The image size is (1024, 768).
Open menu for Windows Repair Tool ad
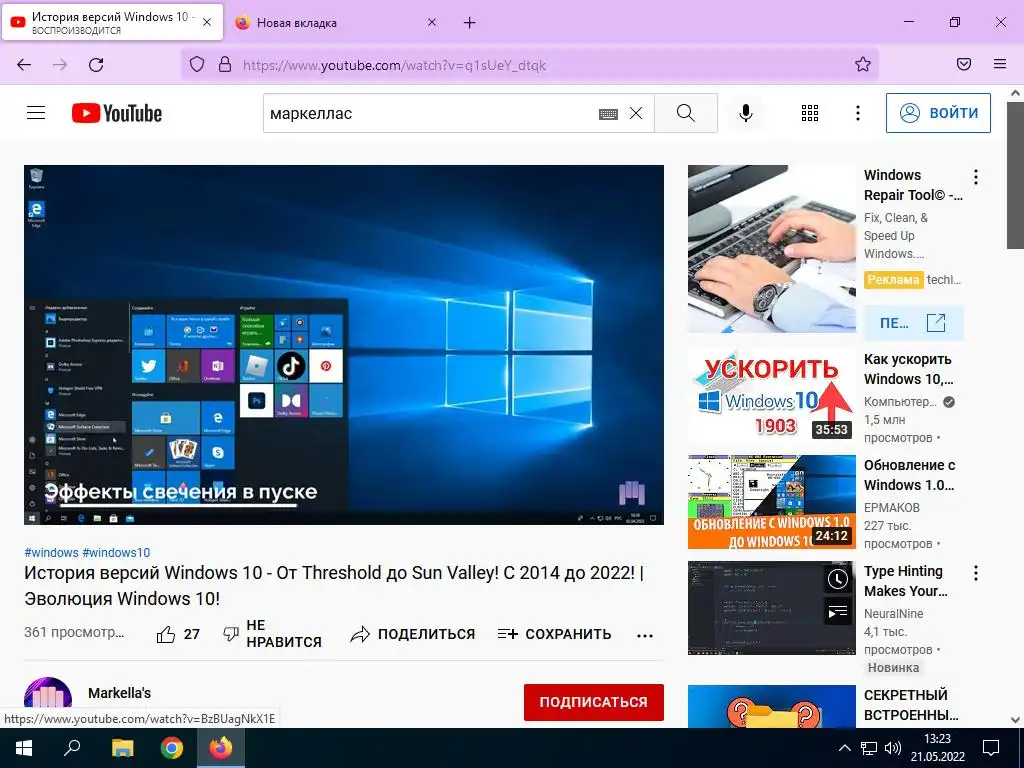pos(976,176)
